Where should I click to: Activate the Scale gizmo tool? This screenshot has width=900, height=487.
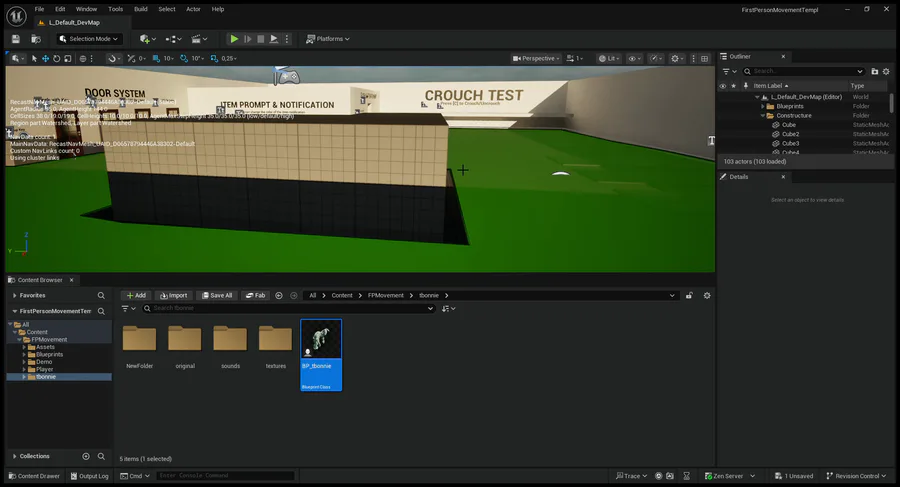[68, 59]
